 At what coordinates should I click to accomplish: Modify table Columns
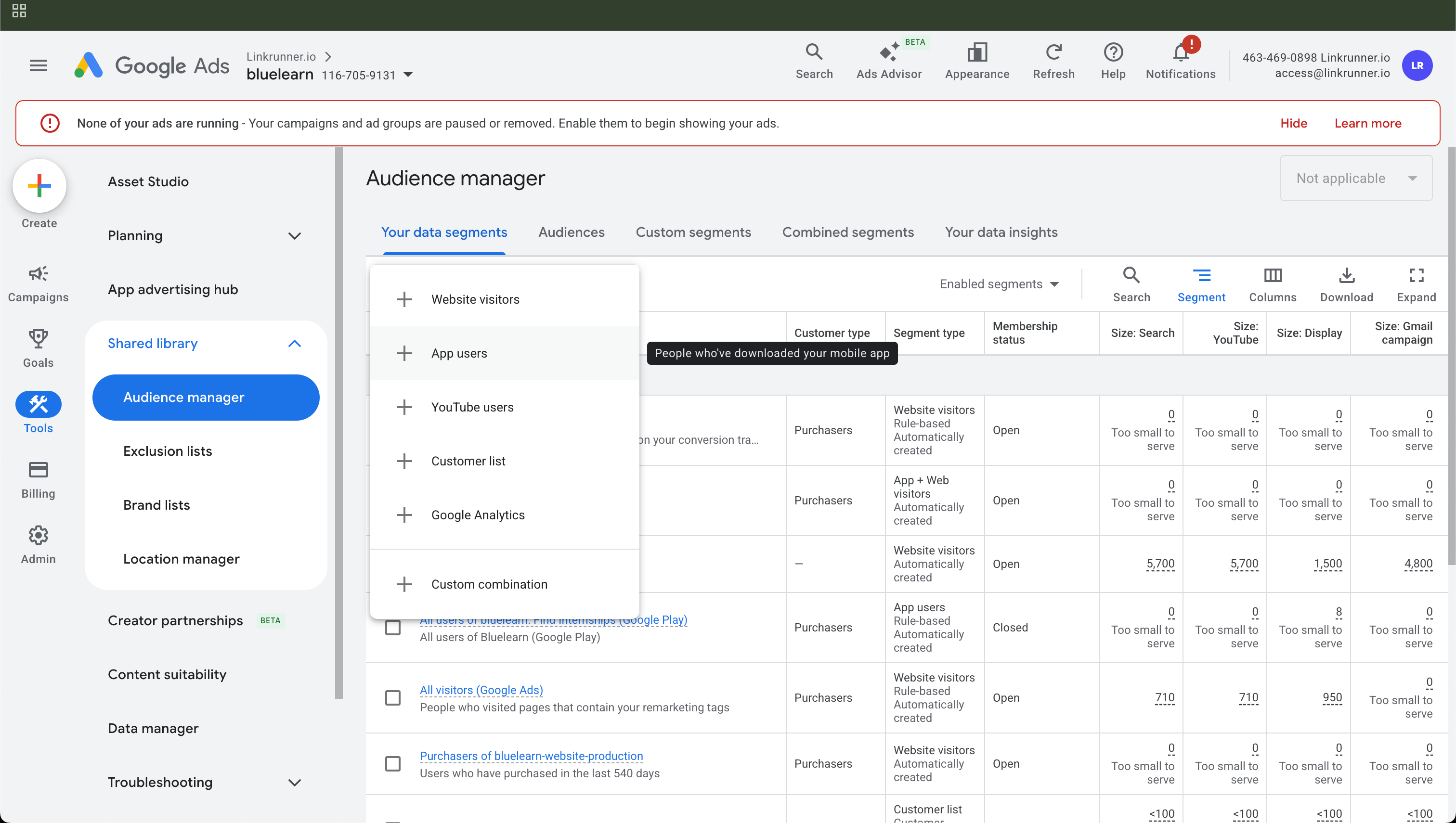1272,284
